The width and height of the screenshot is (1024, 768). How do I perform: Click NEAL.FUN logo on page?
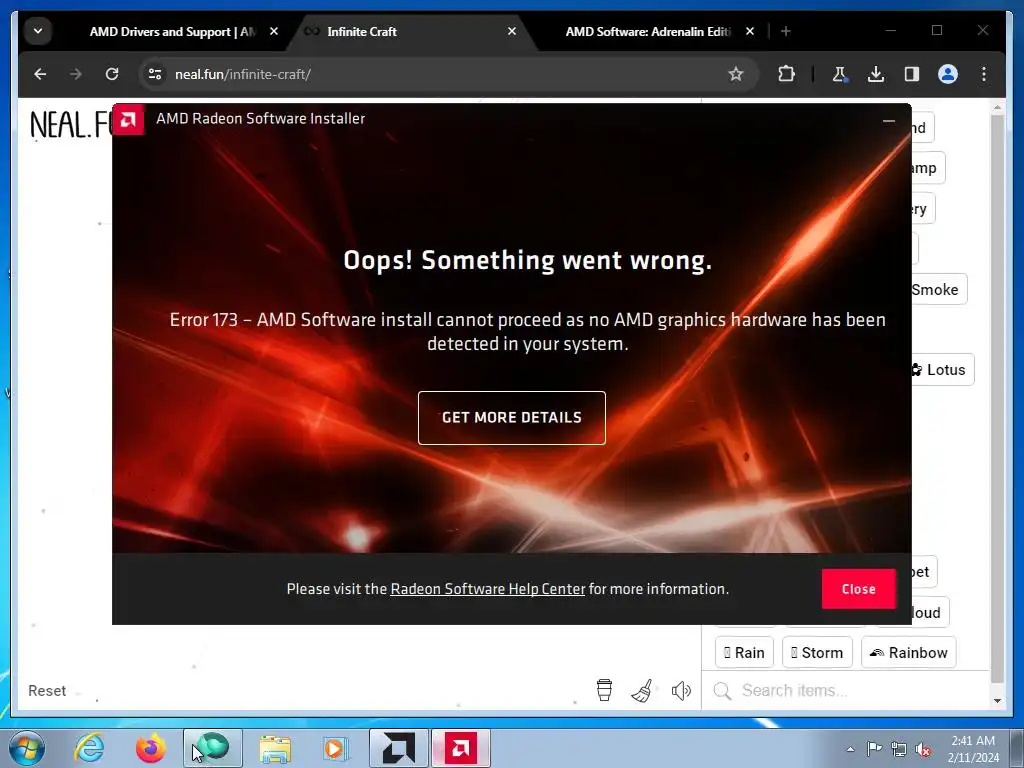click(x=71, y=124)
